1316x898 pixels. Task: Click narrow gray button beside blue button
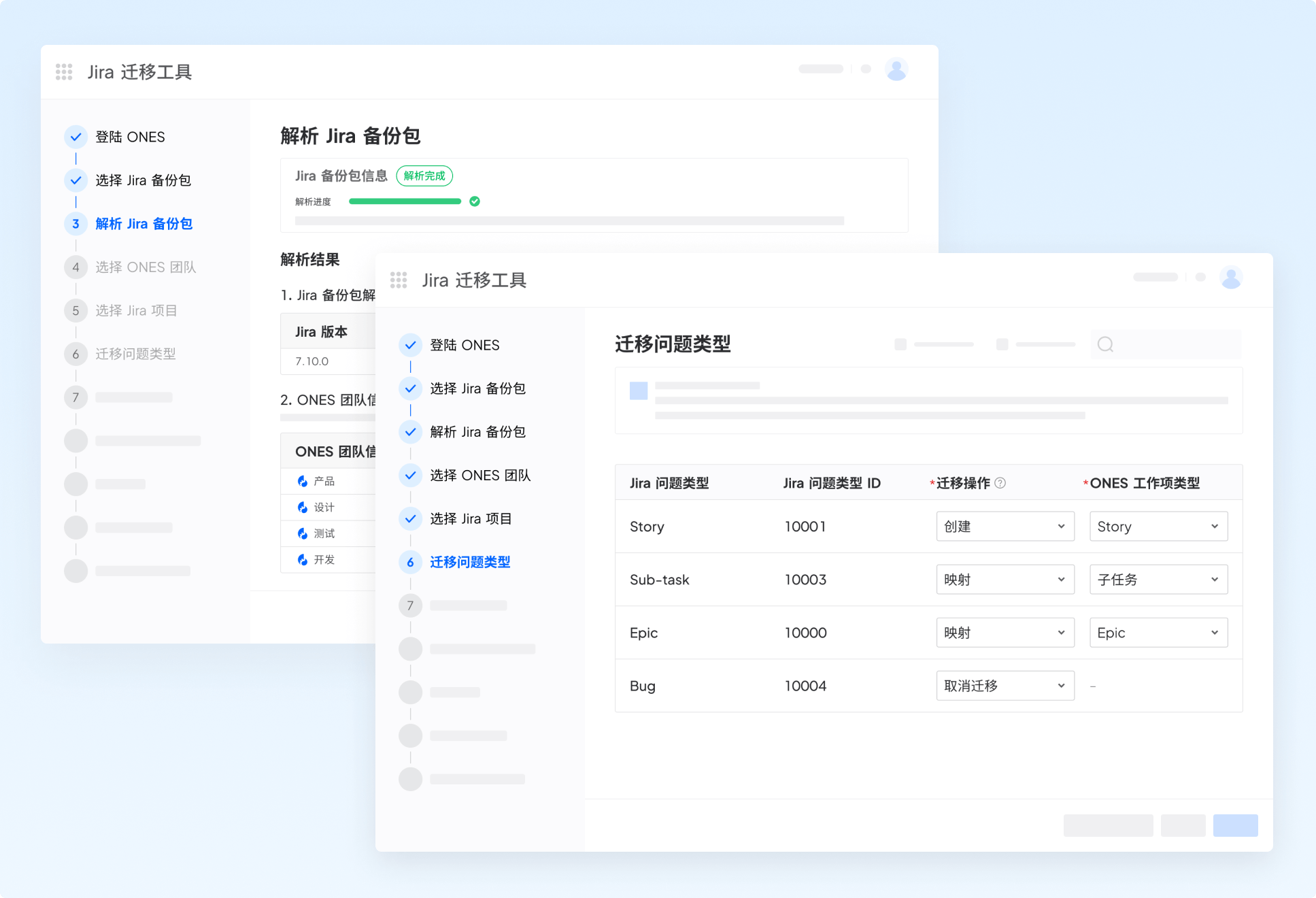click(x=1183, y=825)
